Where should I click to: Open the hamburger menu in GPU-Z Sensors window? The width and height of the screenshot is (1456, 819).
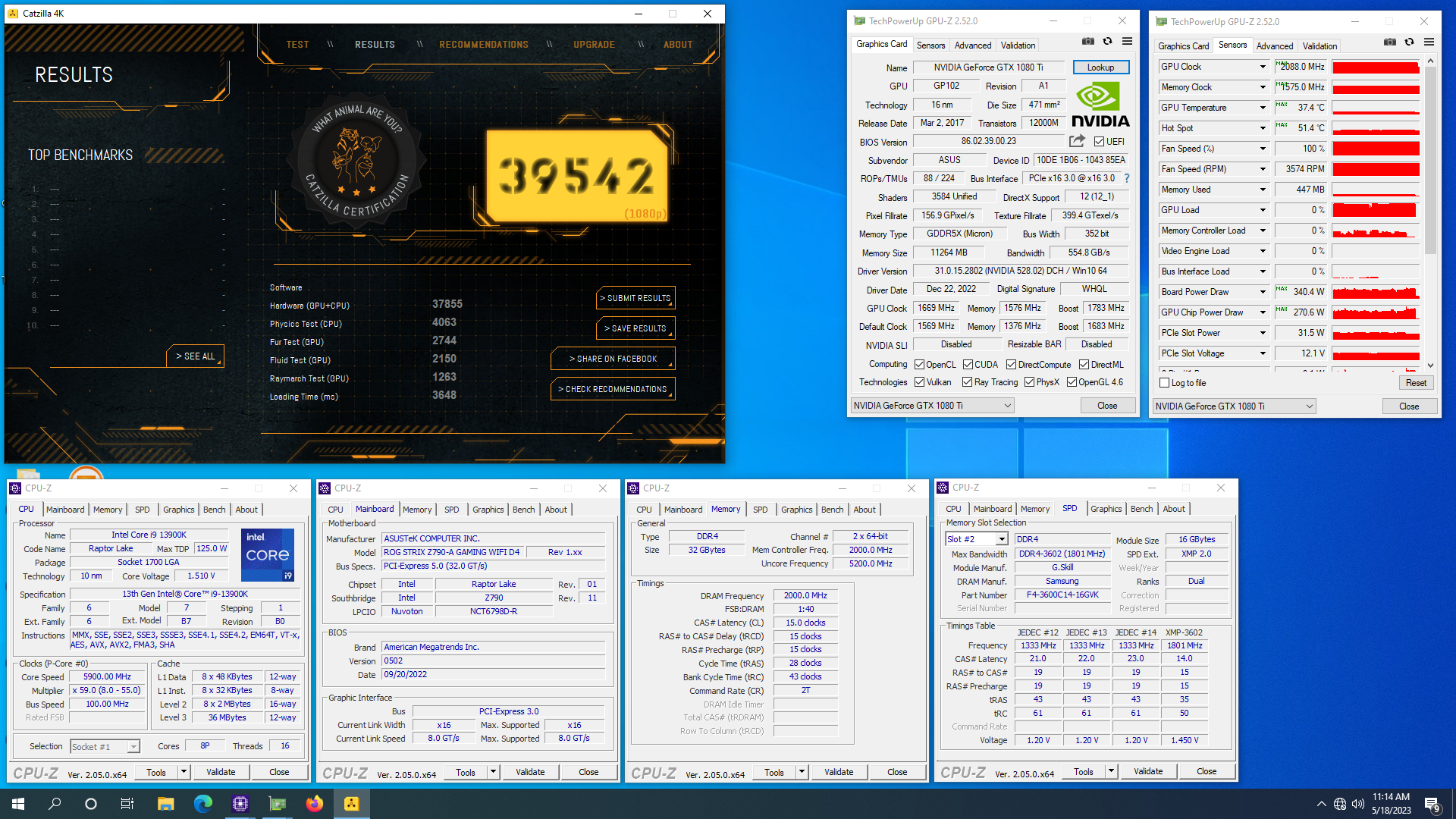pos(1429,42)
